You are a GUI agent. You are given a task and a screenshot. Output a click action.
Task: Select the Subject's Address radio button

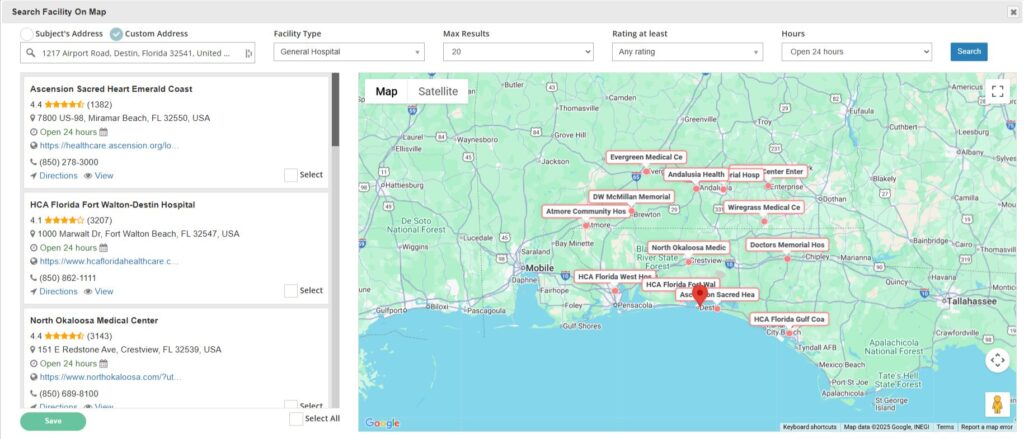tap(27, 34)
